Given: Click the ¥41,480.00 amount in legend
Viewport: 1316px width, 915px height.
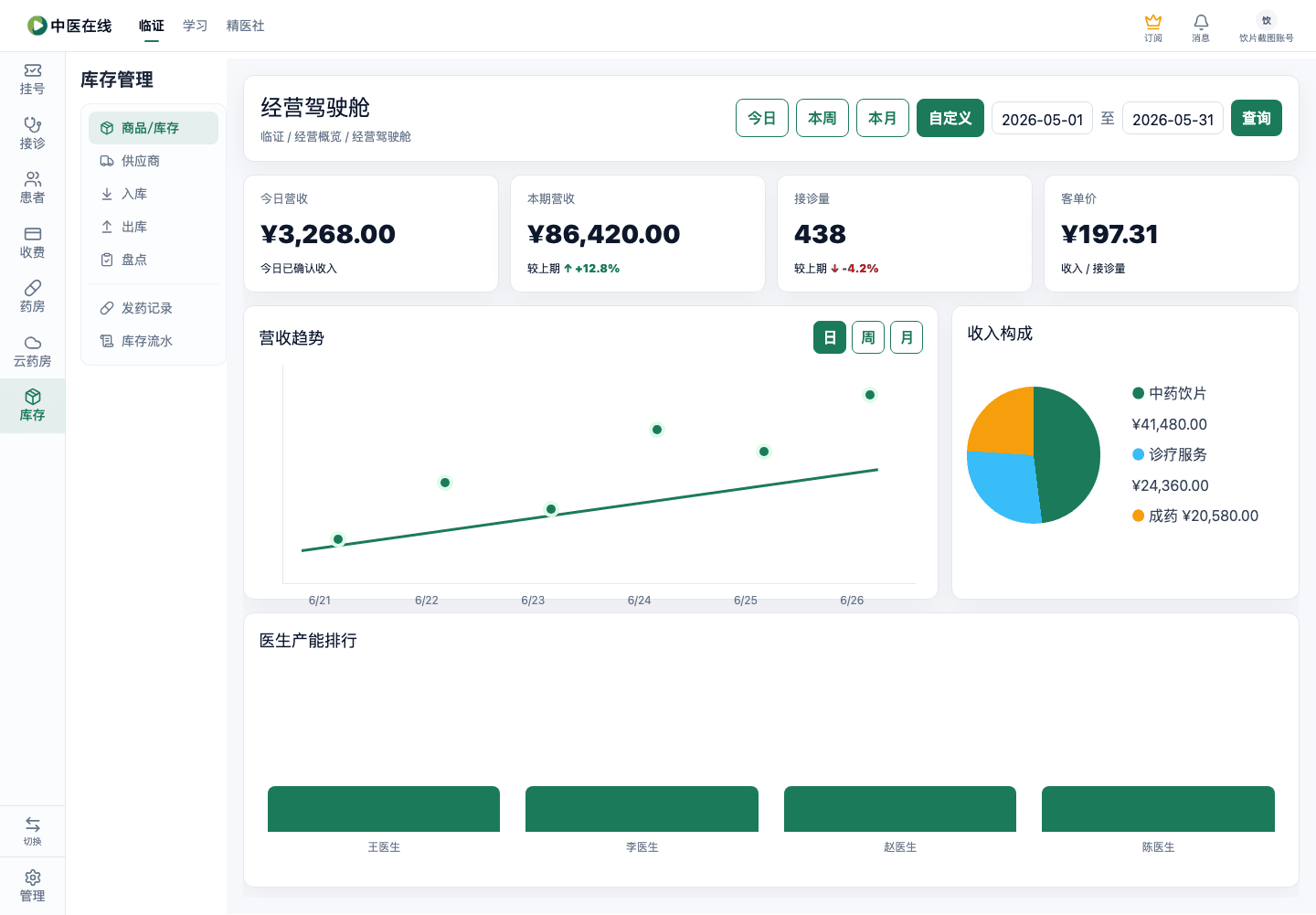Looking at the screenshot, I should (x=1169, y=424).
